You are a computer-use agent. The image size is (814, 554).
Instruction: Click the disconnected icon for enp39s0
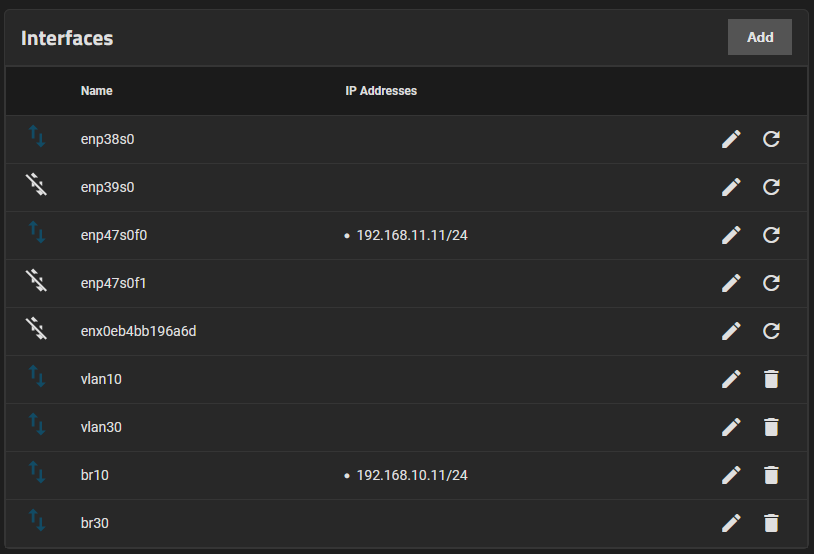pyautogui.click(x=37, y=185)
